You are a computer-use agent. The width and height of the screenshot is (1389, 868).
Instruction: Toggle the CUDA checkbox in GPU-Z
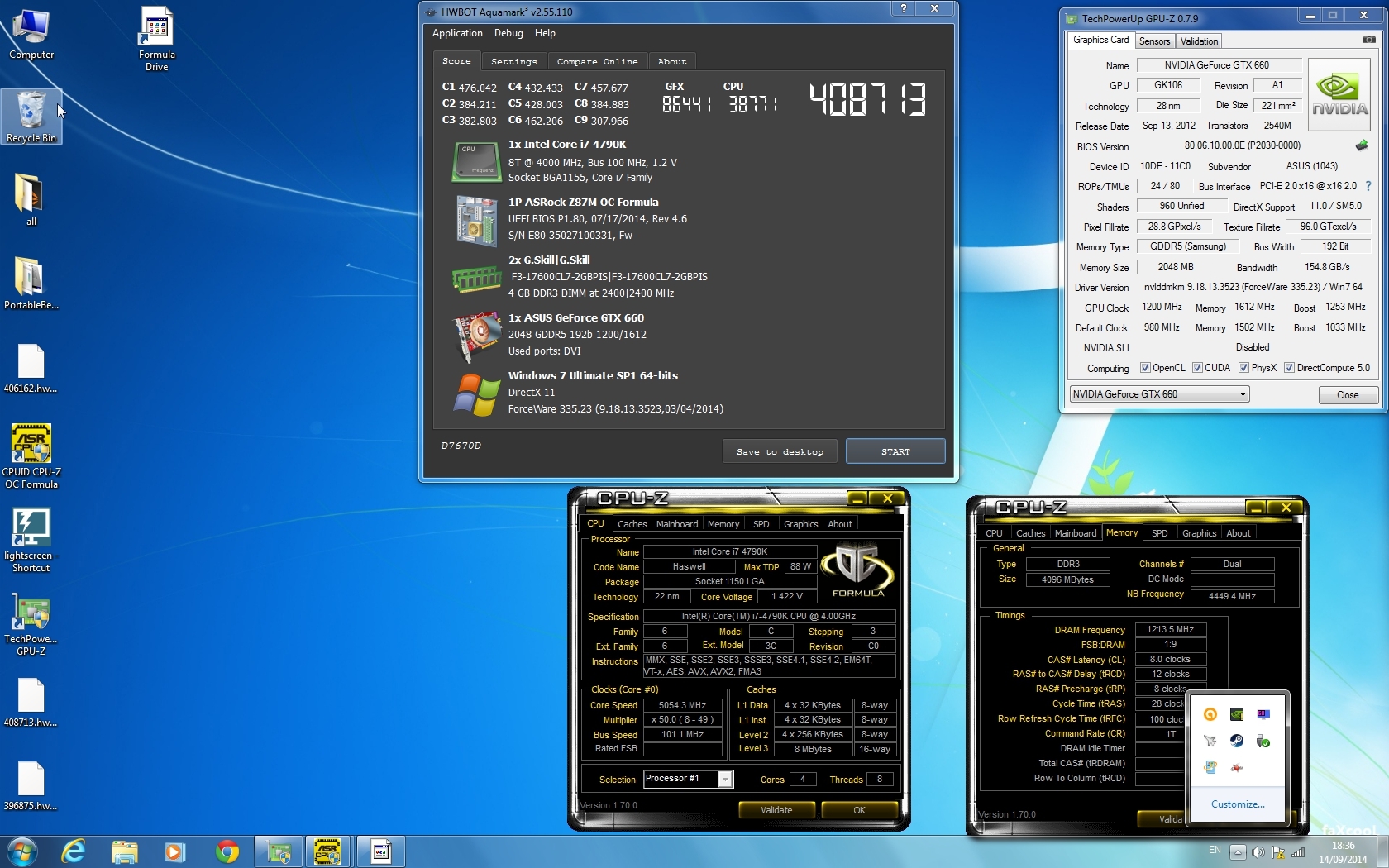[1197, 368]
